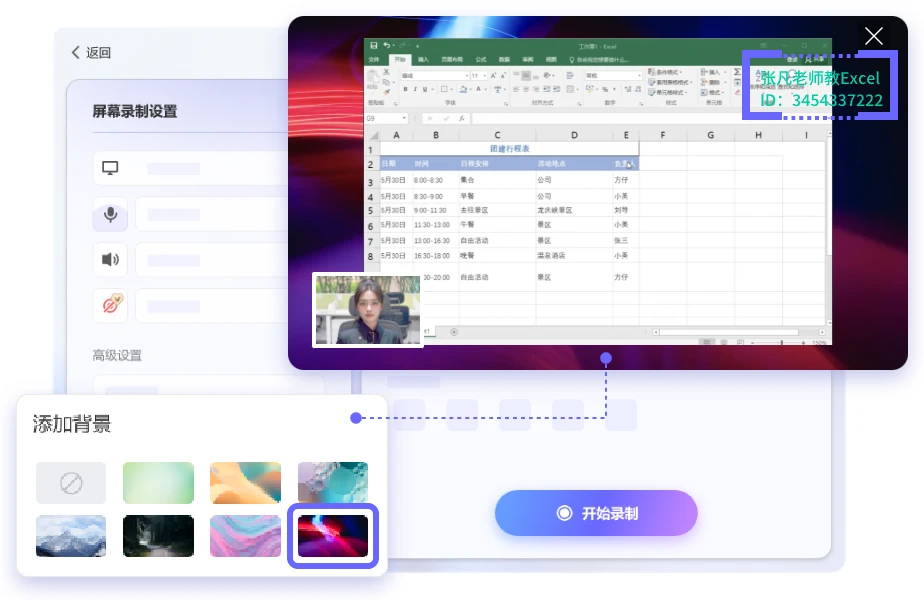Select the red-blue neon background thumbnail

point(332,536)
